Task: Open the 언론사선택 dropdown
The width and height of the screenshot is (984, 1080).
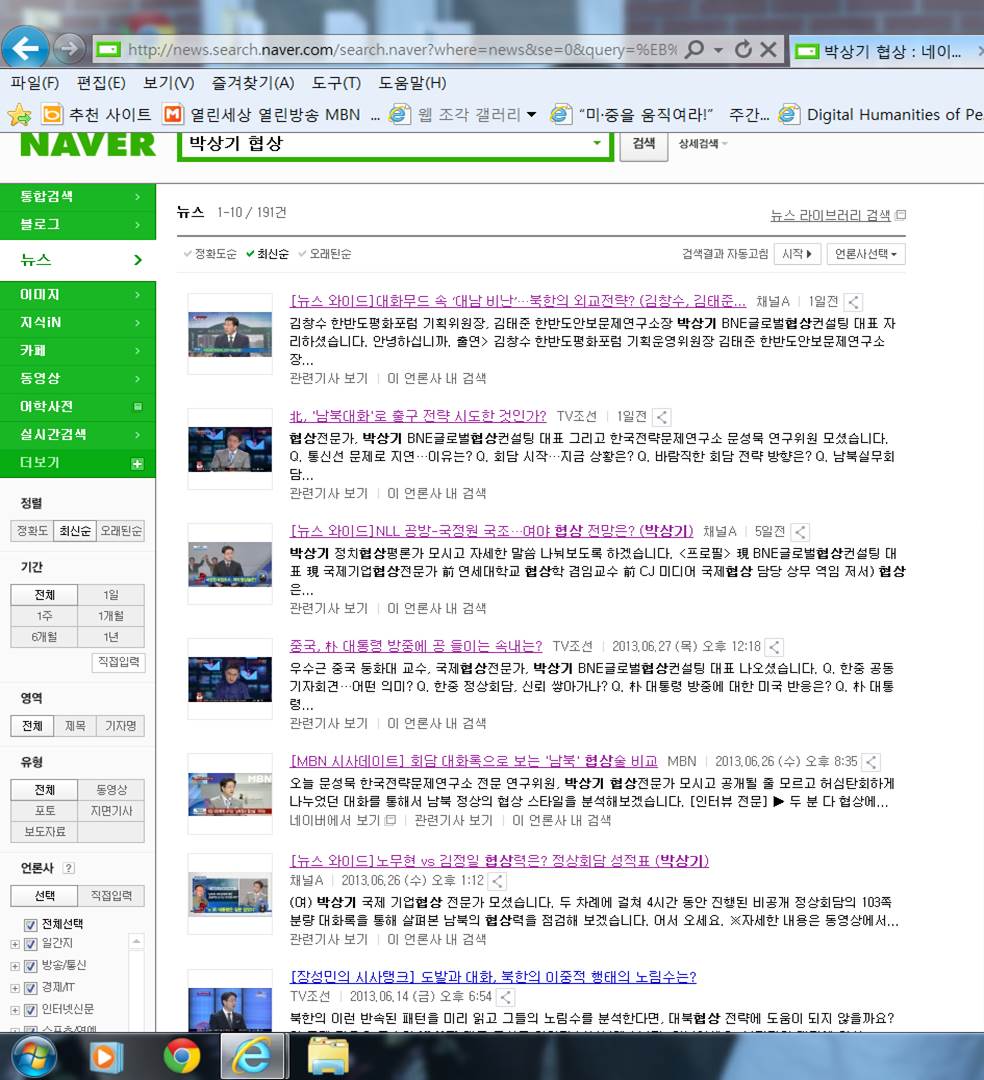Action: [x=866, y=254]
